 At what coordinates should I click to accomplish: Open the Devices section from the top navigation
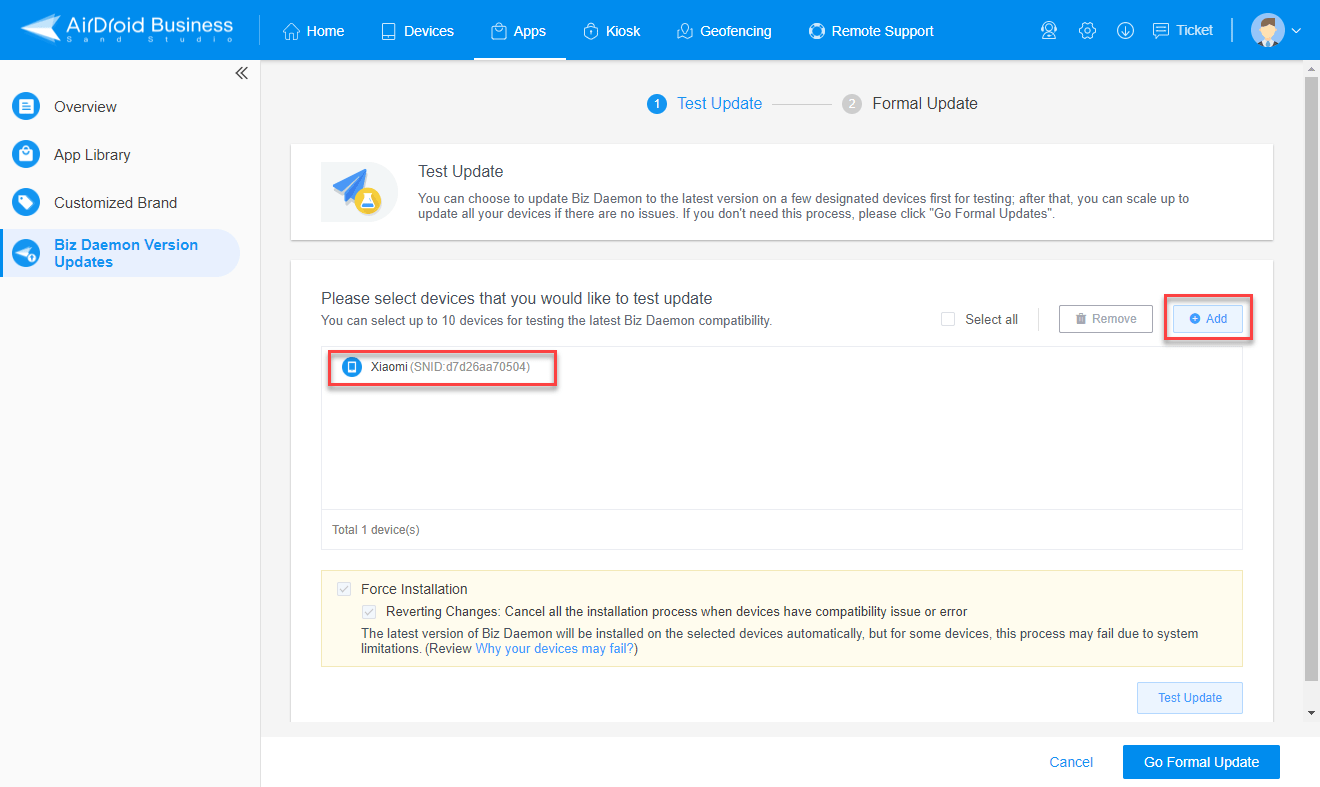(417, 30)
